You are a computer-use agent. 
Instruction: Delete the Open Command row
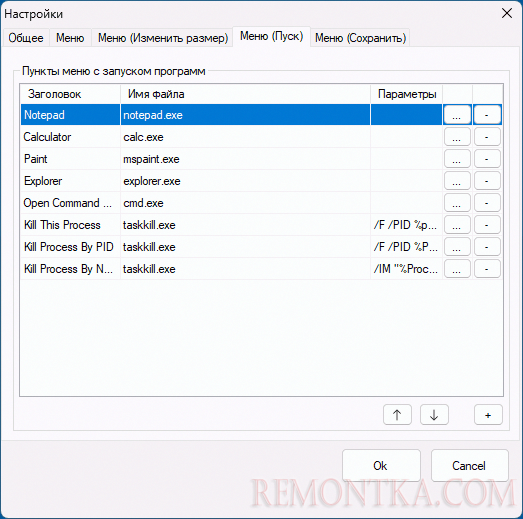click(487, 203)
